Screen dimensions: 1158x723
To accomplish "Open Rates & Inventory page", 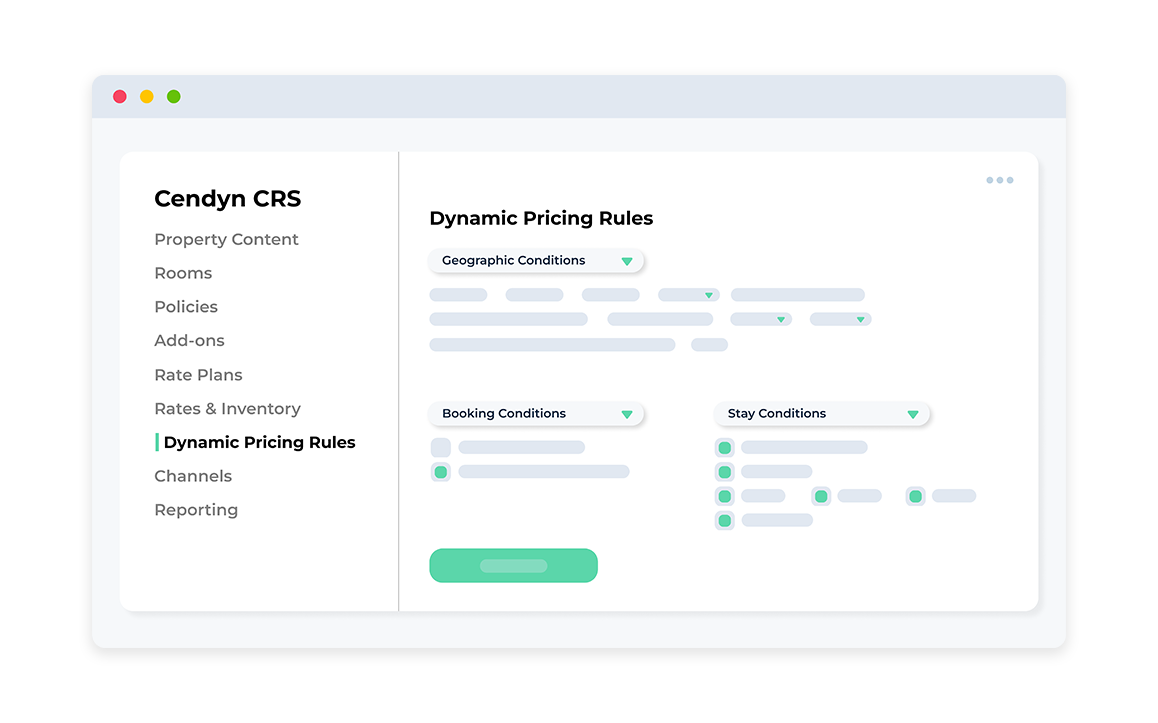I will [227, 409].
